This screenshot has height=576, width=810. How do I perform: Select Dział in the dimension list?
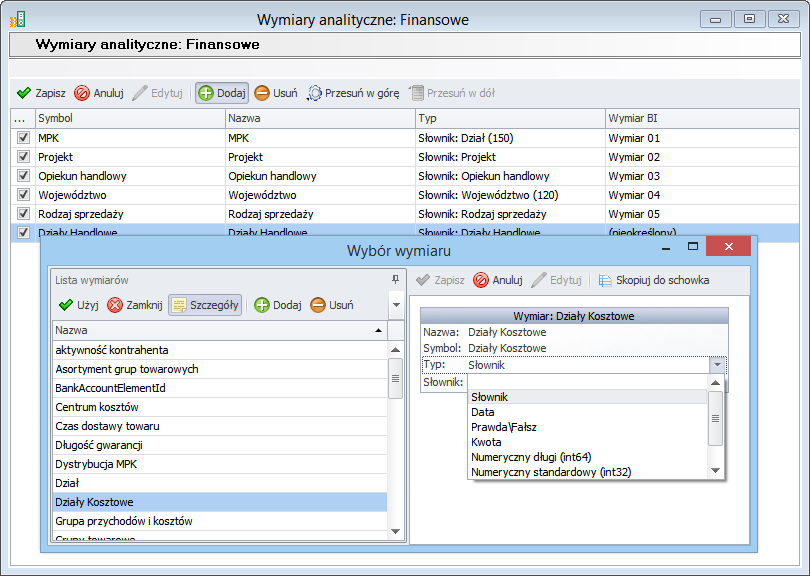220,484
